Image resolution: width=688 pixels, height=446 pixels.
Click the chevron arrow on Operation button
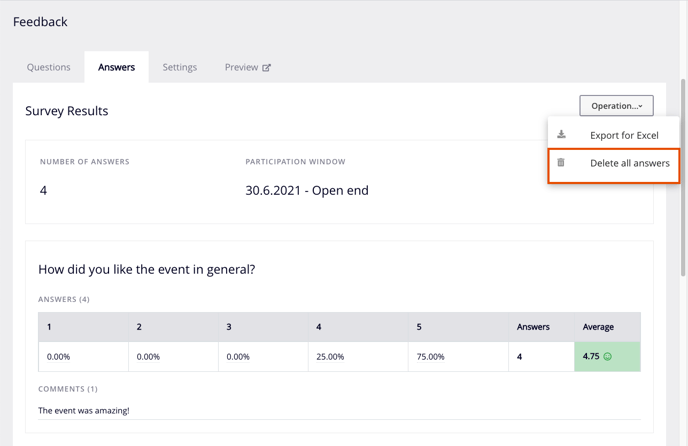tap(640, 106)
